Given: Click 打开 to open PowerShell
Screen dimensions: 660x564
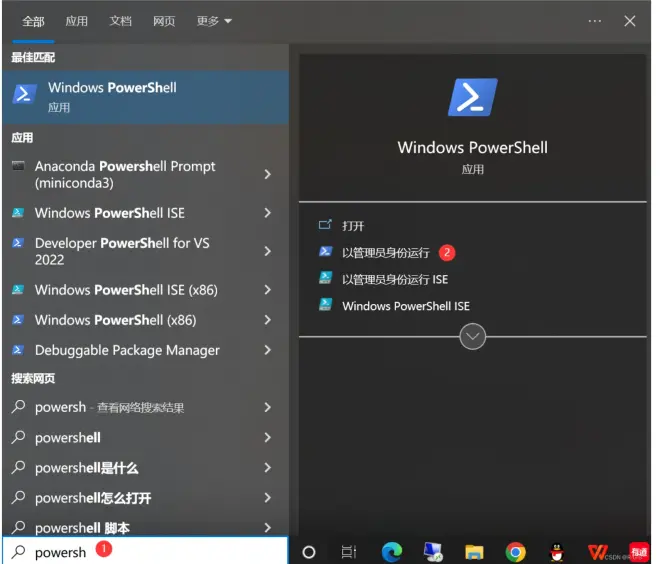Looking at the screenshot, I should [x=353, y=226].
